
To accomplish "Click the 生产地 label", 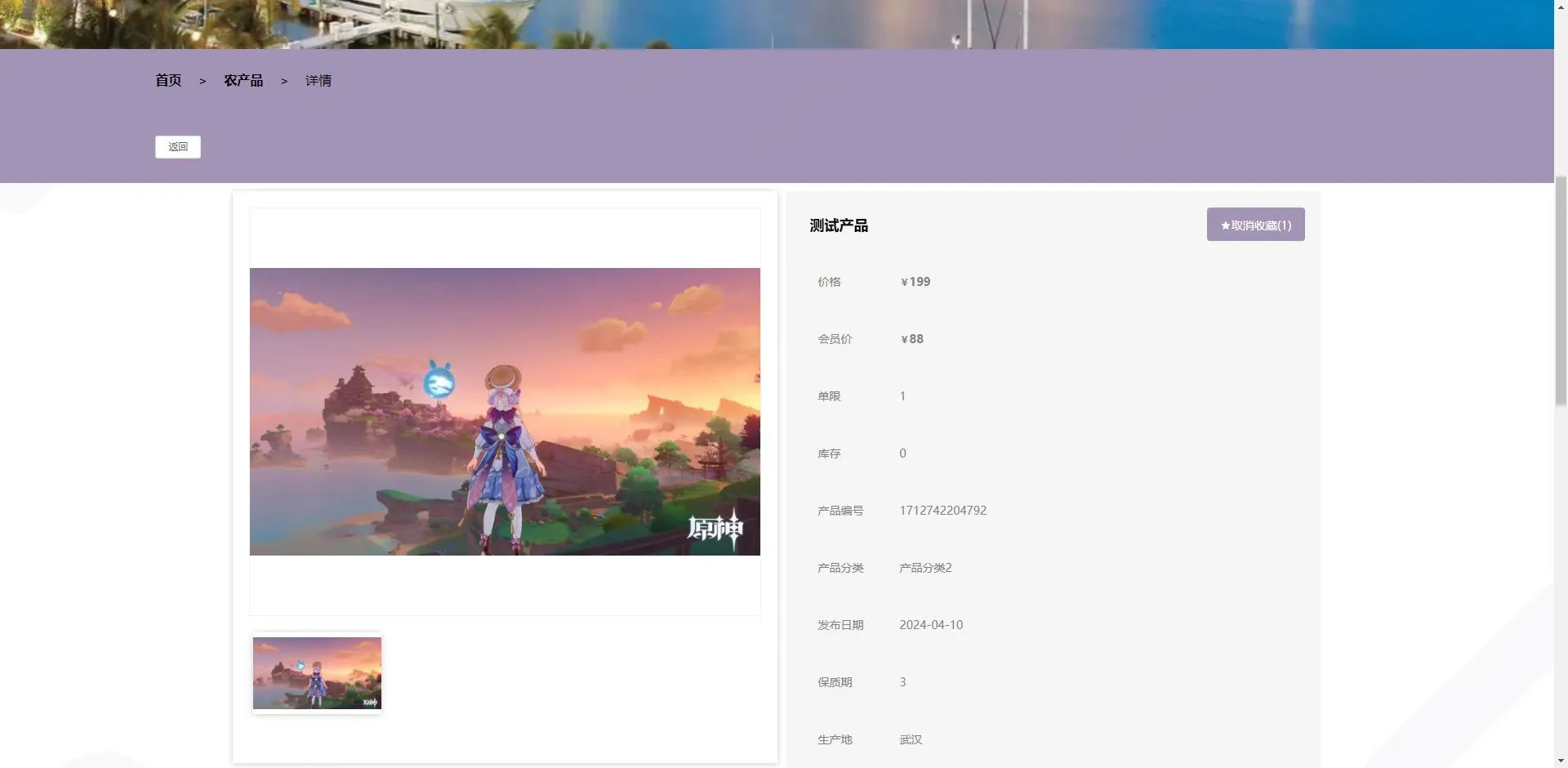I will (835, 739).
